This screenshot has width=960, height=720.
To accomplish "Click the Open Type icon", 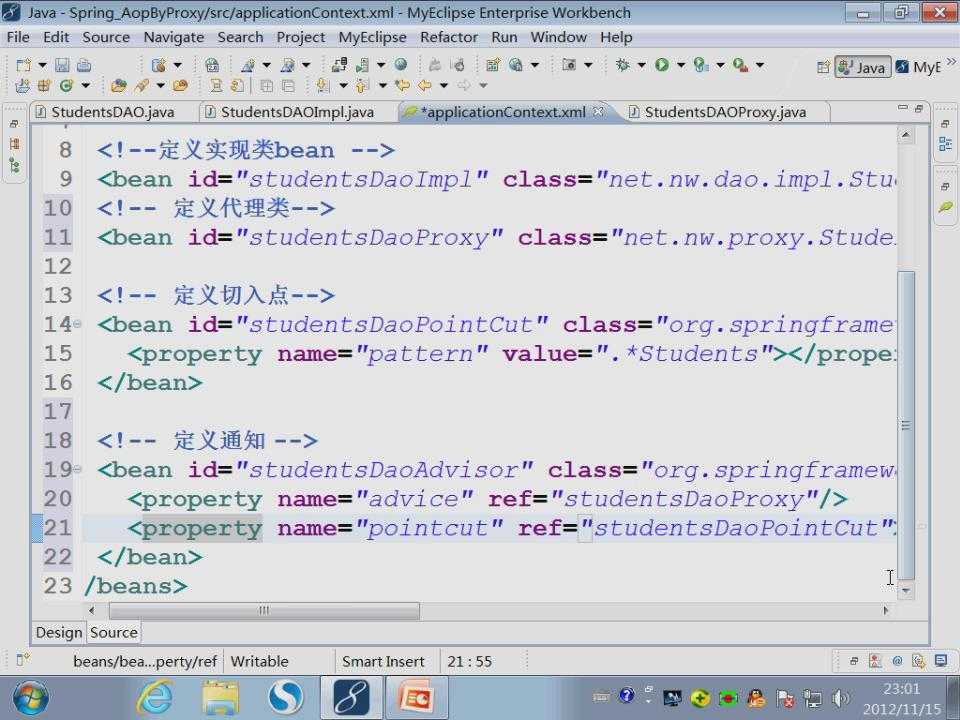I will pos(119,86).
